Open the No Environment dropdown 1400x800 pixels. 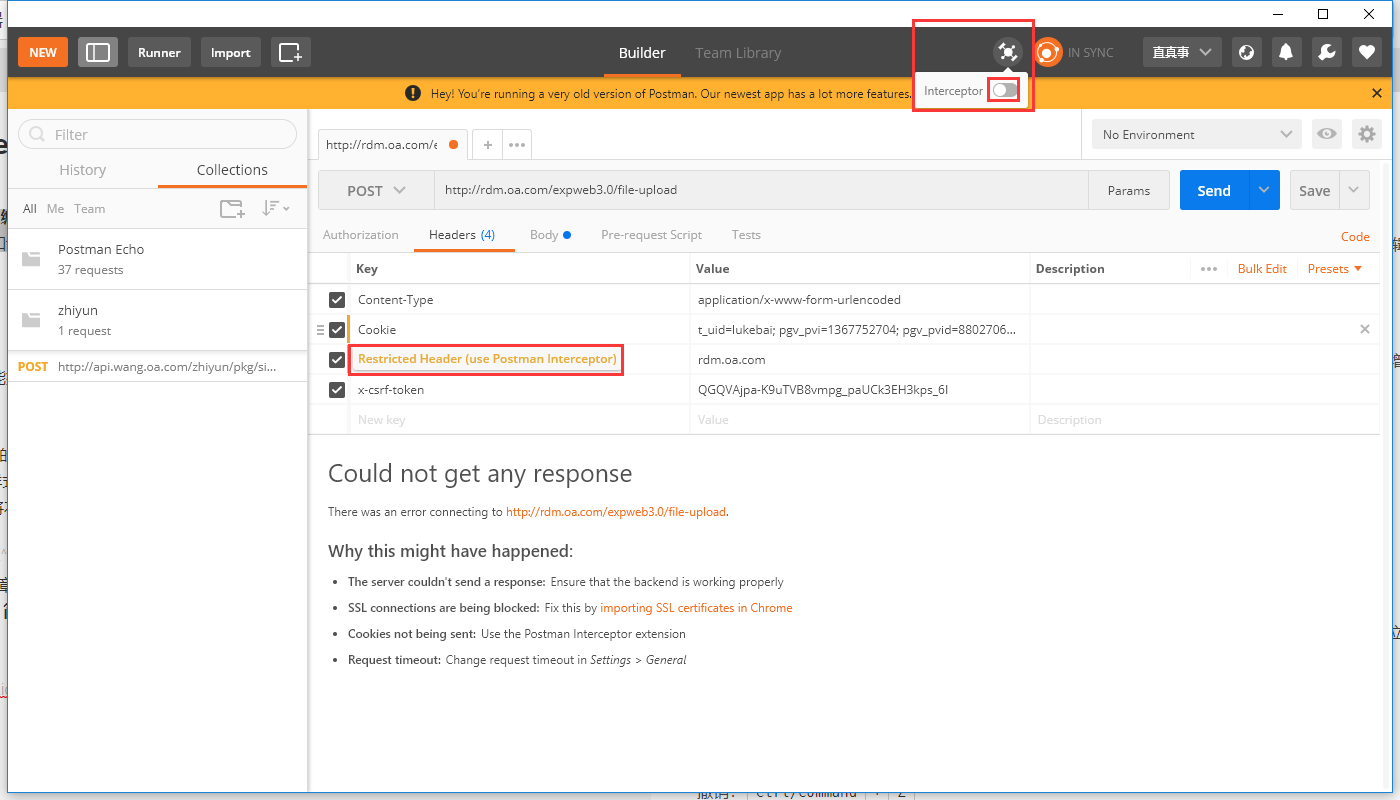click(1196, 135)
